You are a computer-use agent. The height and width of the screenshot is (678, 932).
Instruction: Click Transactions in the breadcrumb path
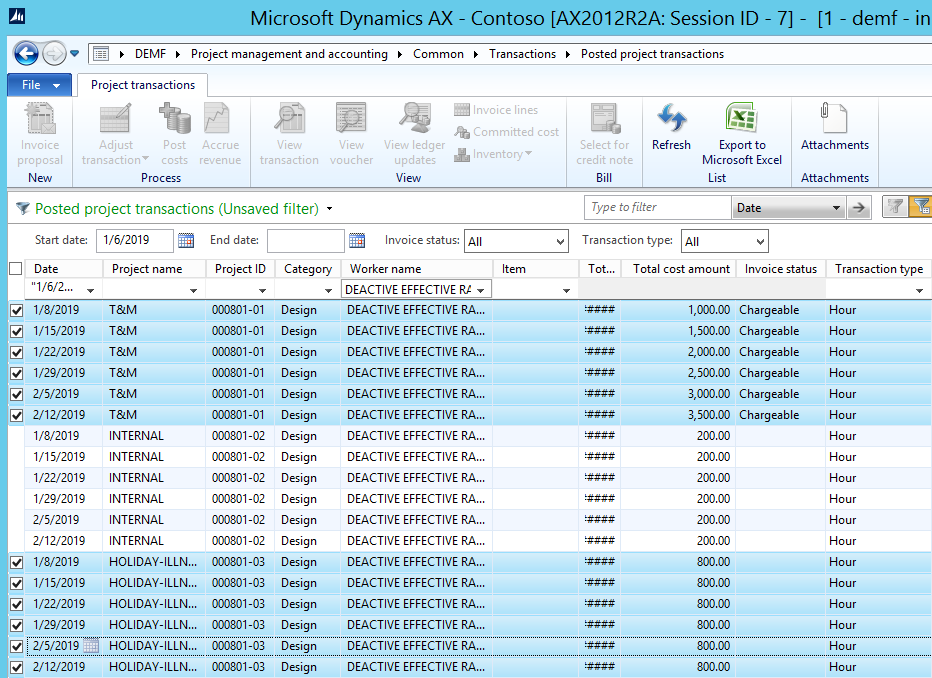point(522,54)
